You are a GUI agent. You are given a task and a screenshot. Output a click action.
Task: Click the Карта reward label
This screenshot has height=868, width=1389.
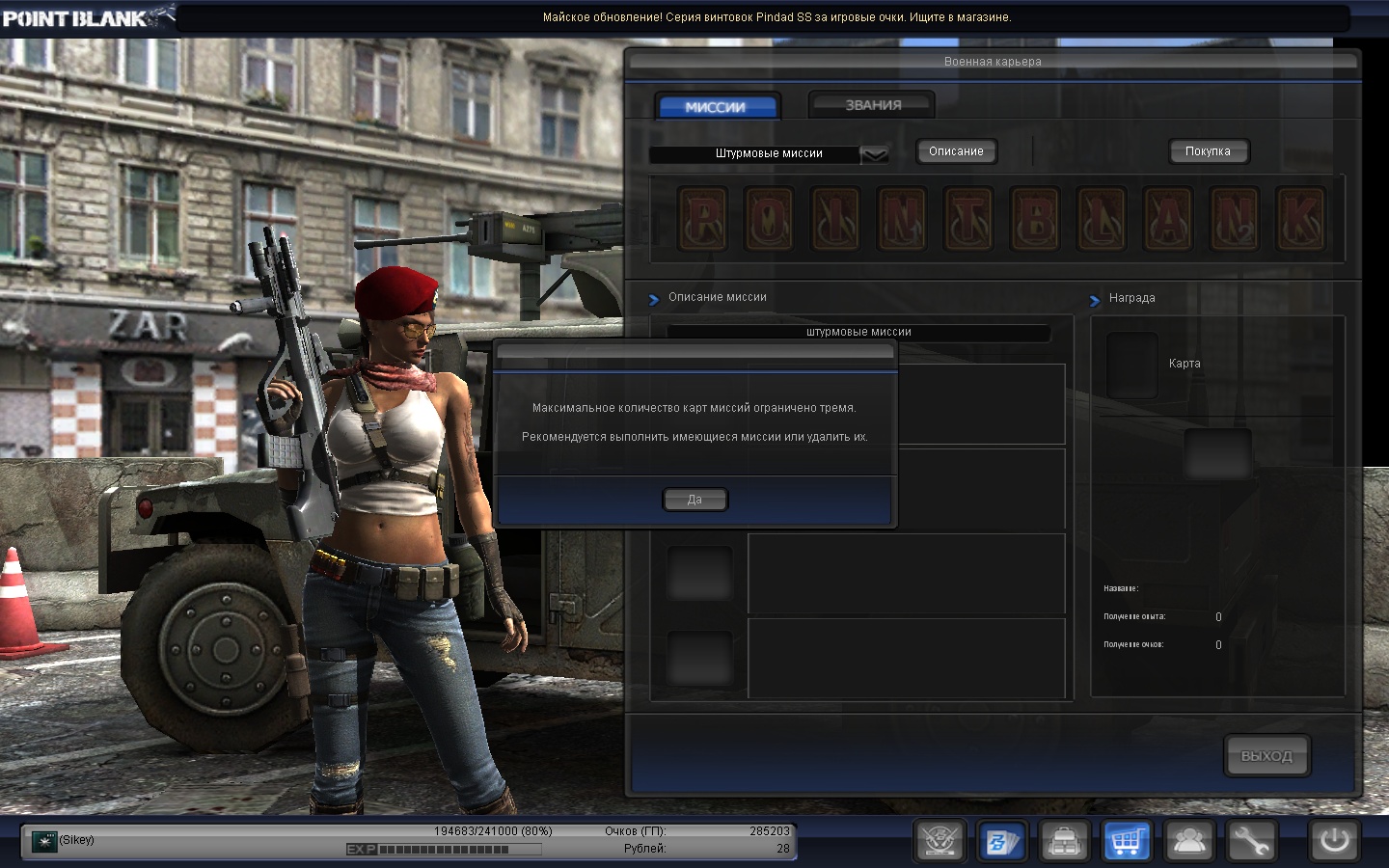1185,364
